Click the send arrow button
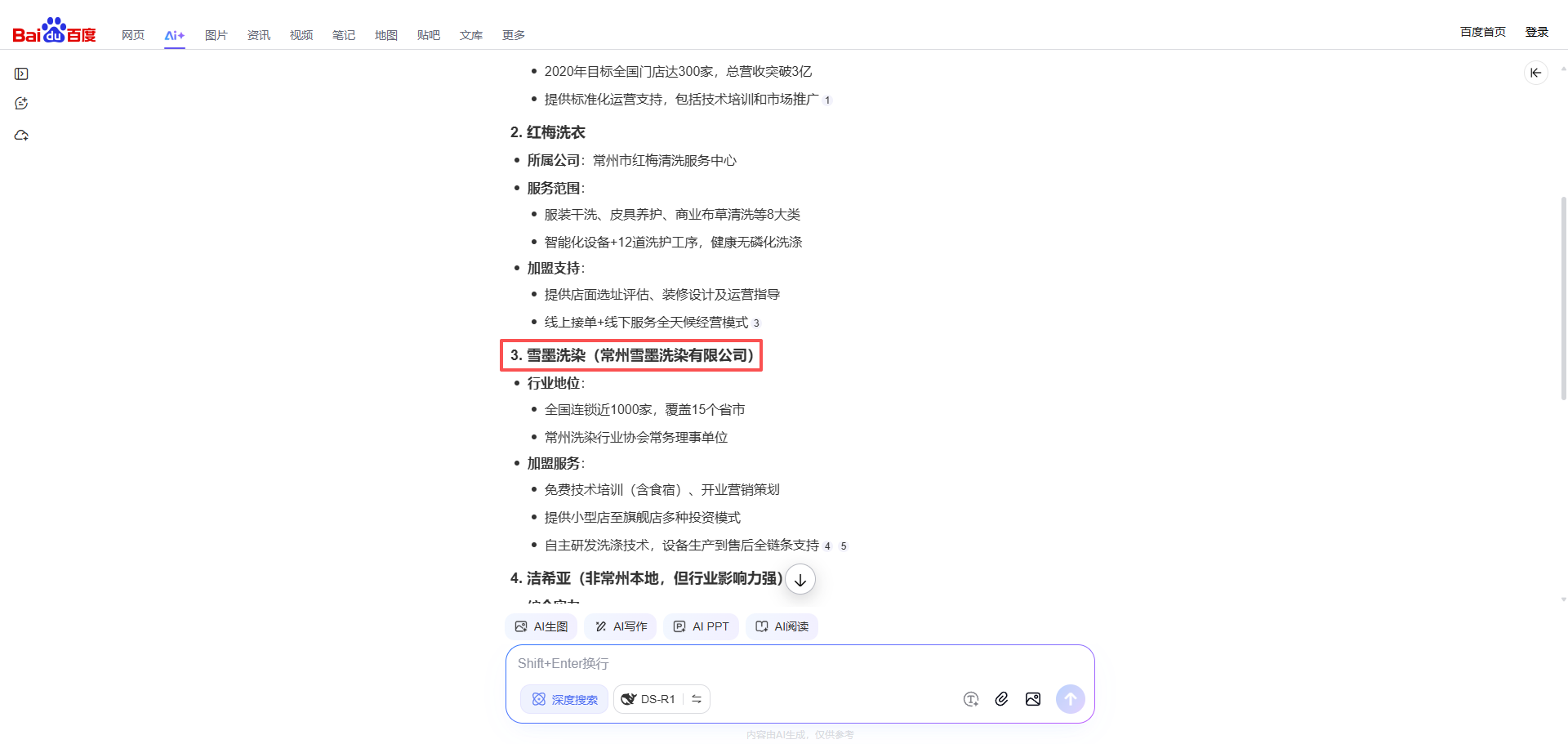The image size is (1568, 744). tap(1070, 699)
